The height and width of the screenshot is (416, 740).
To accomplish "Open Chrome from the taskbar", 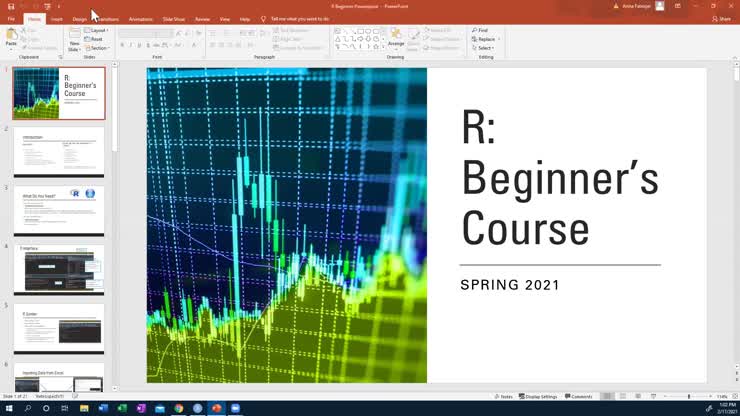I will pos(178,408).
